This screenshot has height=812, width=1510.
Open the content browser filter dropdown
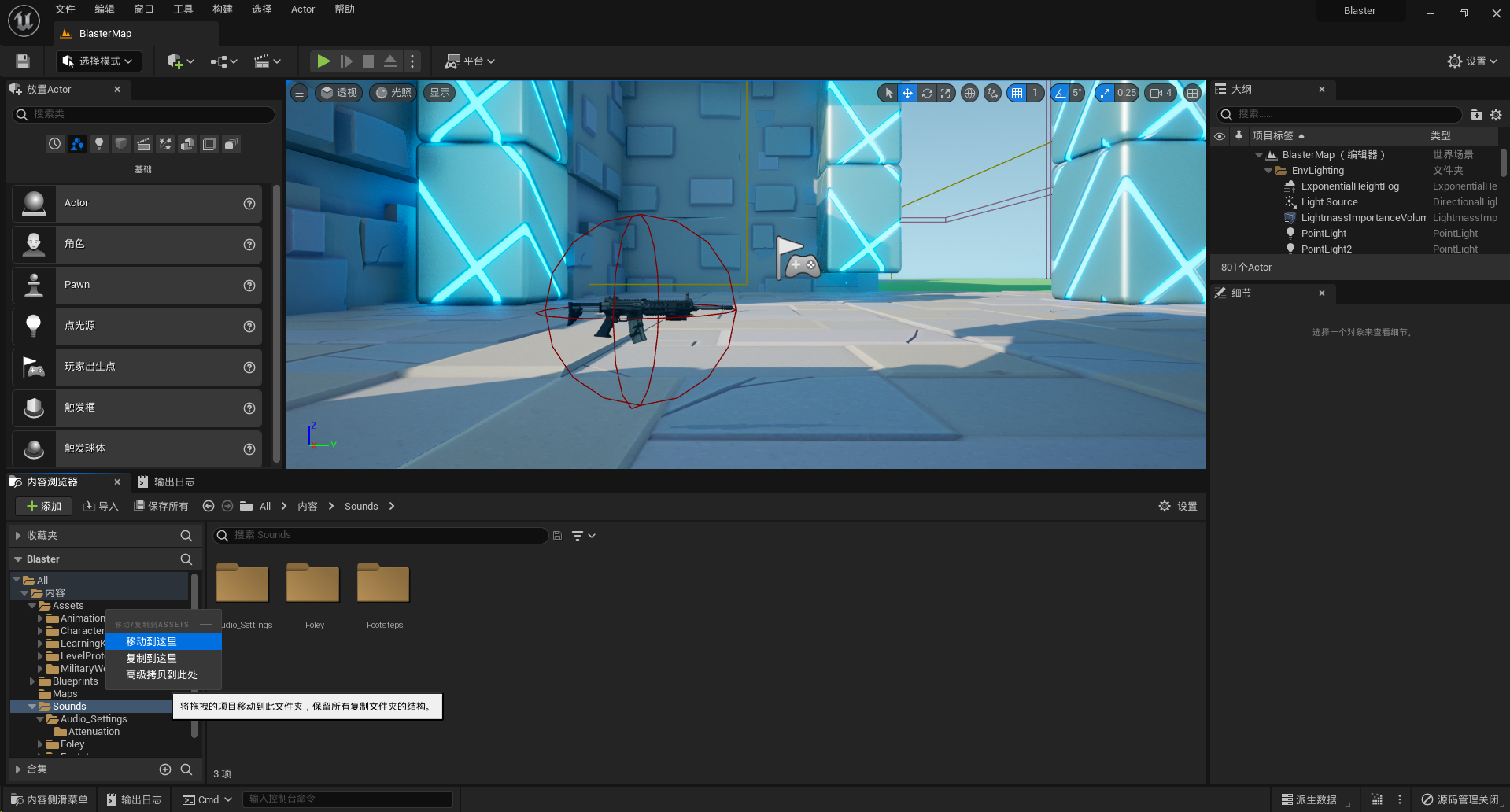[583, 536]
